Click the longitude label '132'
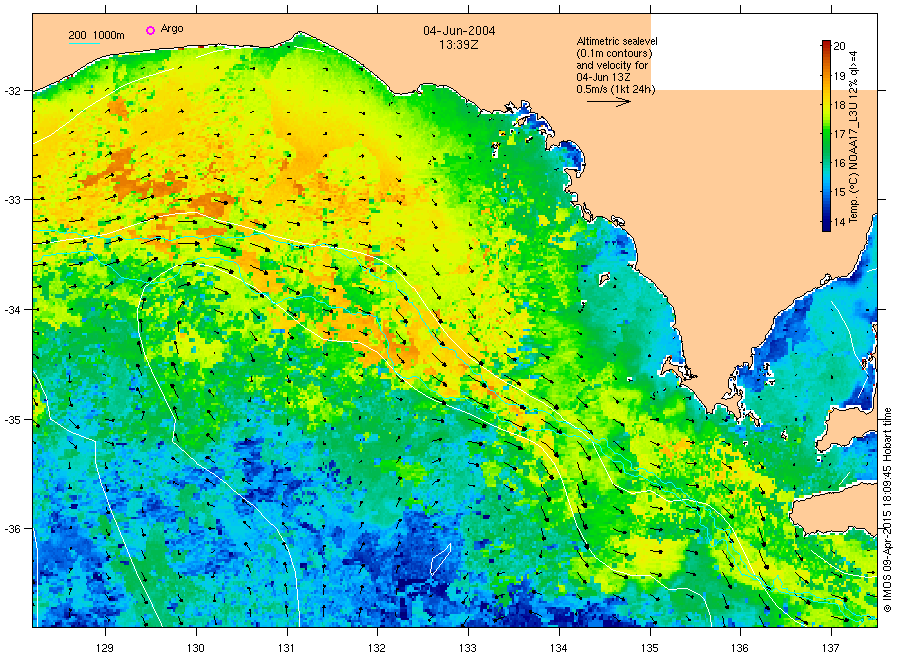Image resolution: width=900 pixels, height=660 pixels. 377,648
